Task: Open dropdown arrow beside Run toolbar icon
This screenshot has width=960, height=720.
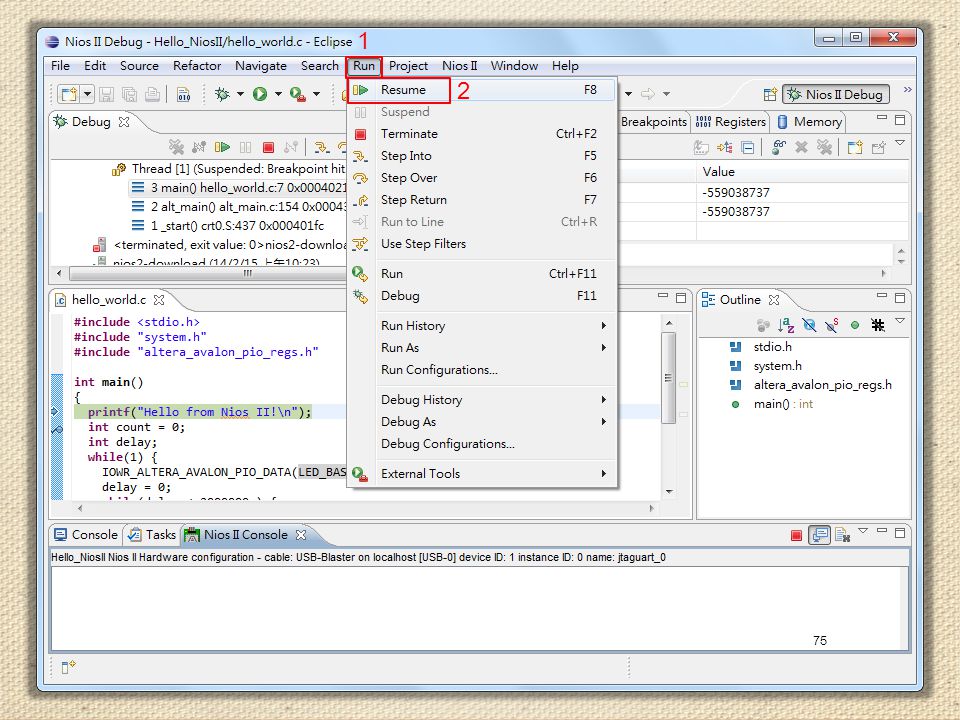Action: [x=278, y=94]
